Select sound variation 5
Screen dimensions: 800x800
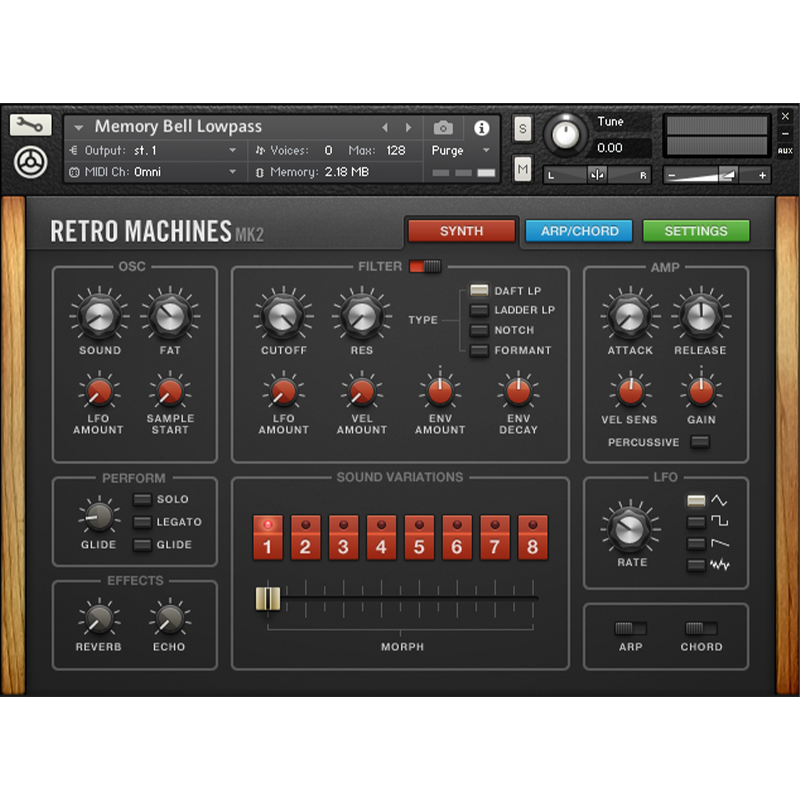[x=419, y=538]
